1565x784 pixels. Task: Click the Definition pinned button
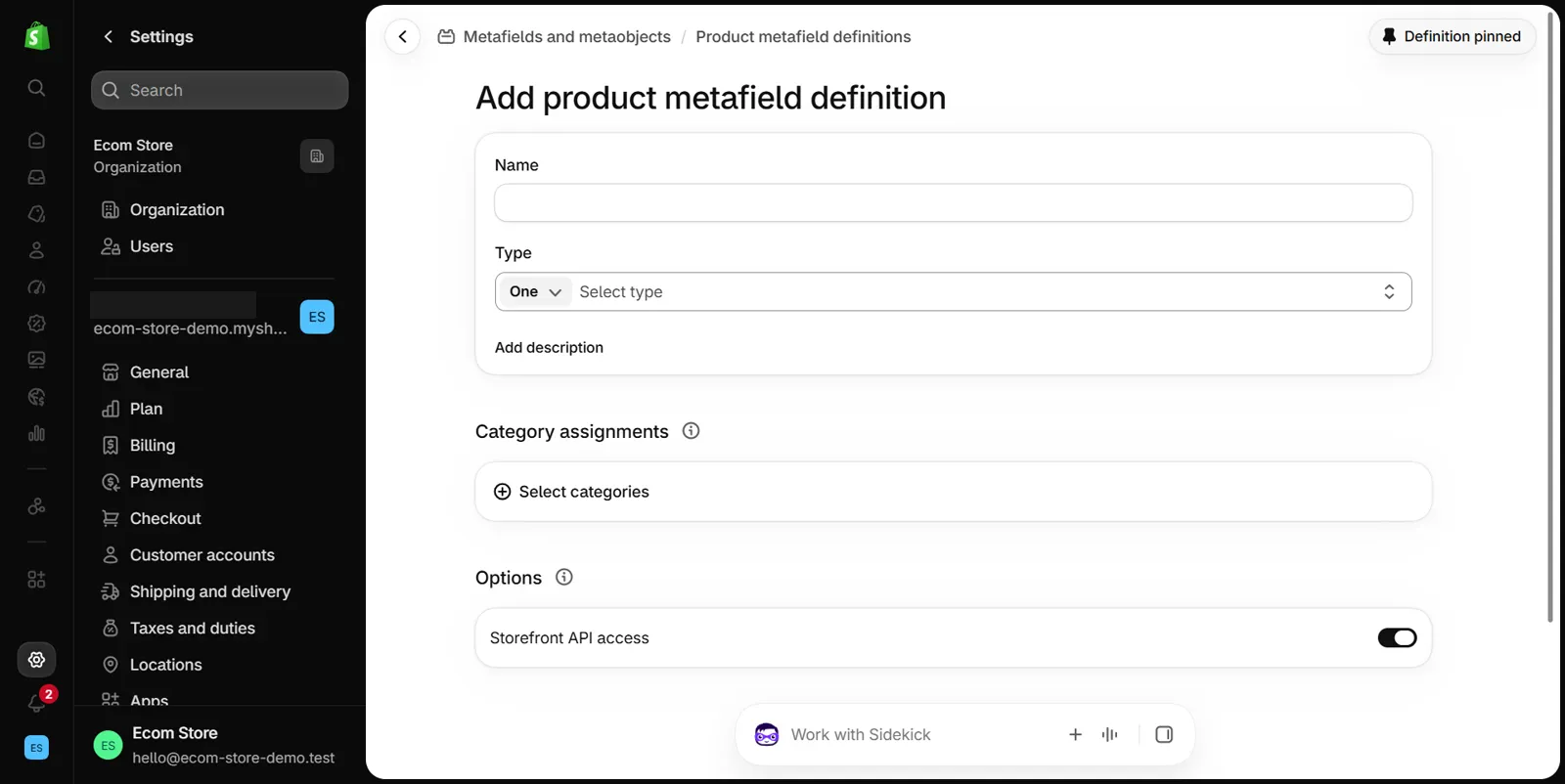1452,36
